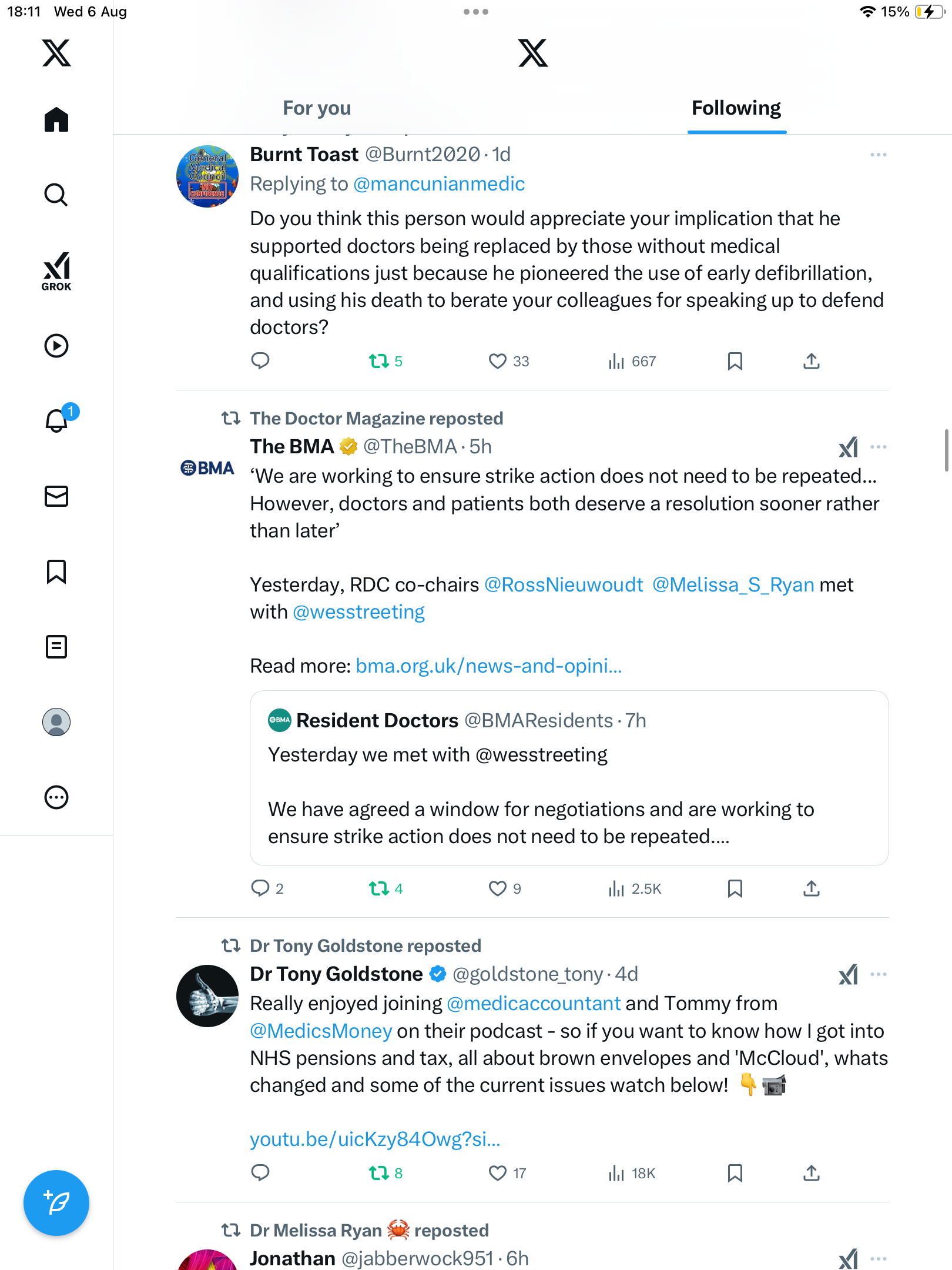Undo repost on The BMA post
Screen dimensions: 952x1270
pos(379,888)
